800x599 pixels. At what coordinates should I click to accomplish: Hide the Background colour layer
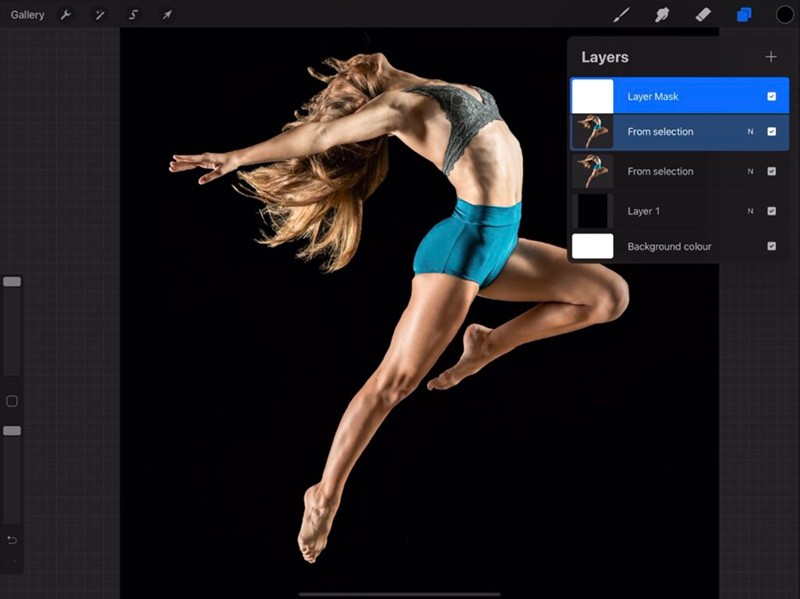click(772, 246)
